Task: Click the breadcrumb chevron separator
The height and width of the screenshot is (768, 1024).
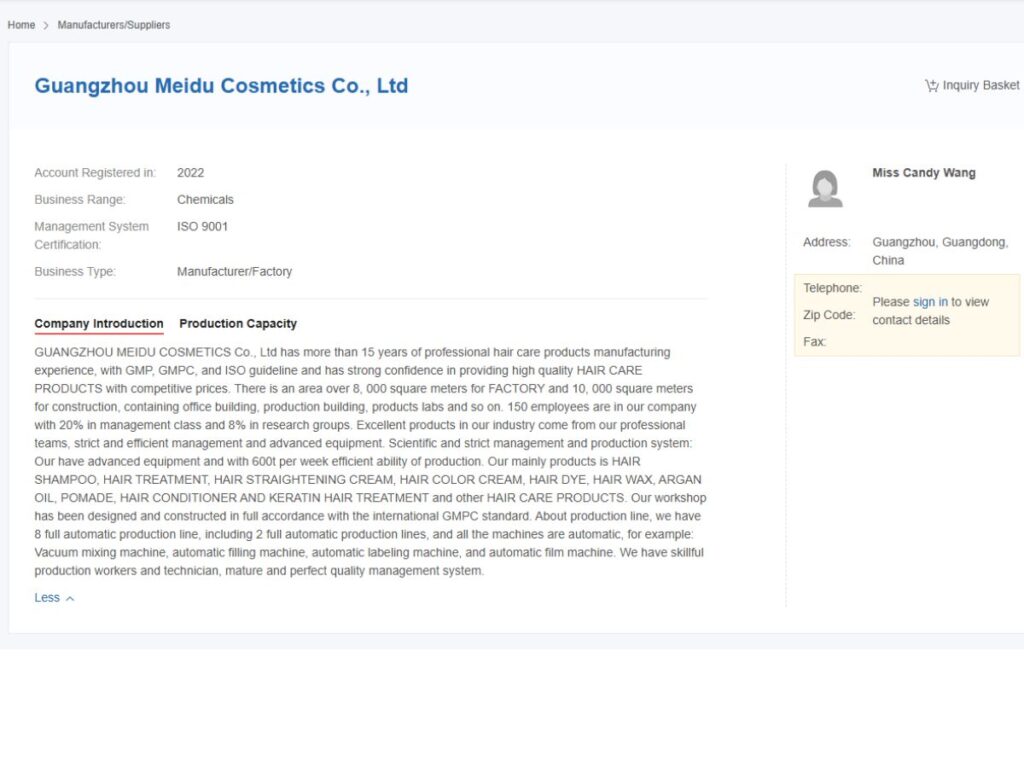Action: [46, 25]
